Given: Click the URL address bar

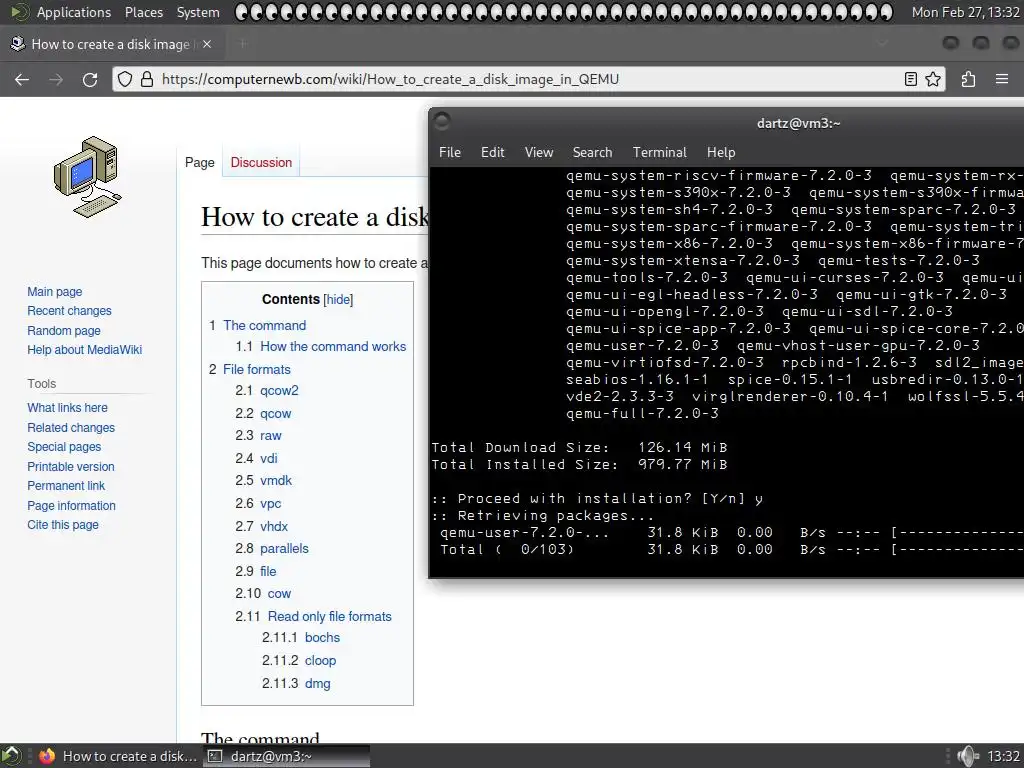Looking at the screenshot, I should [x=529, y=79].
